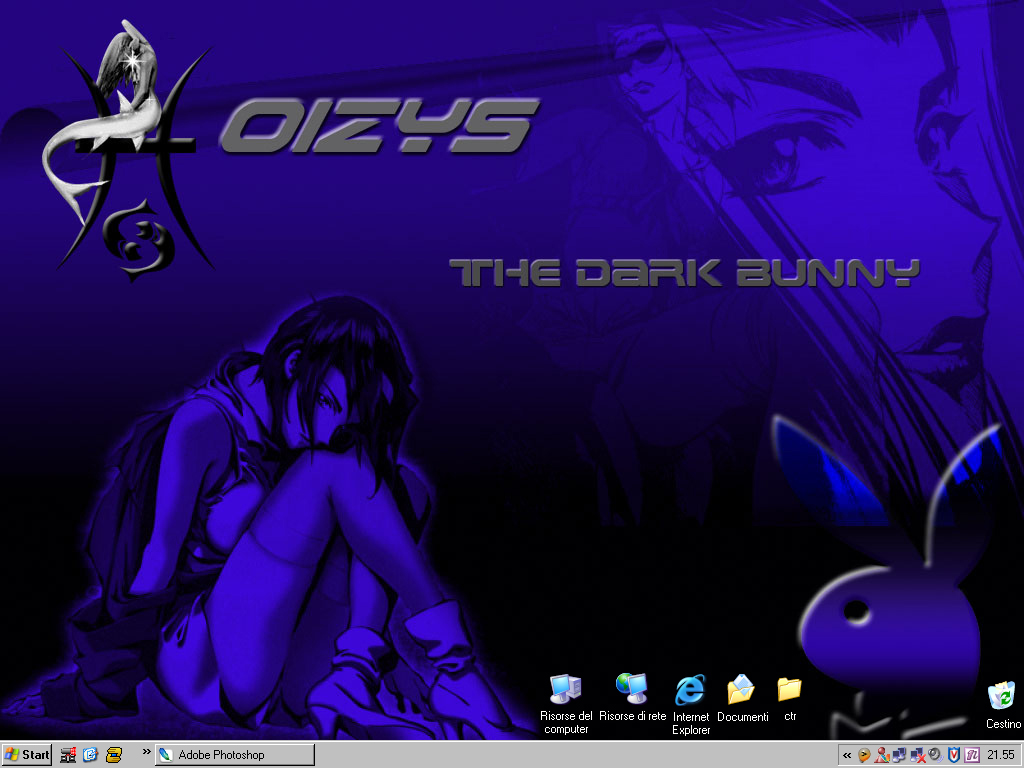Click the yellow quick launch icon

tap(114, 755)
